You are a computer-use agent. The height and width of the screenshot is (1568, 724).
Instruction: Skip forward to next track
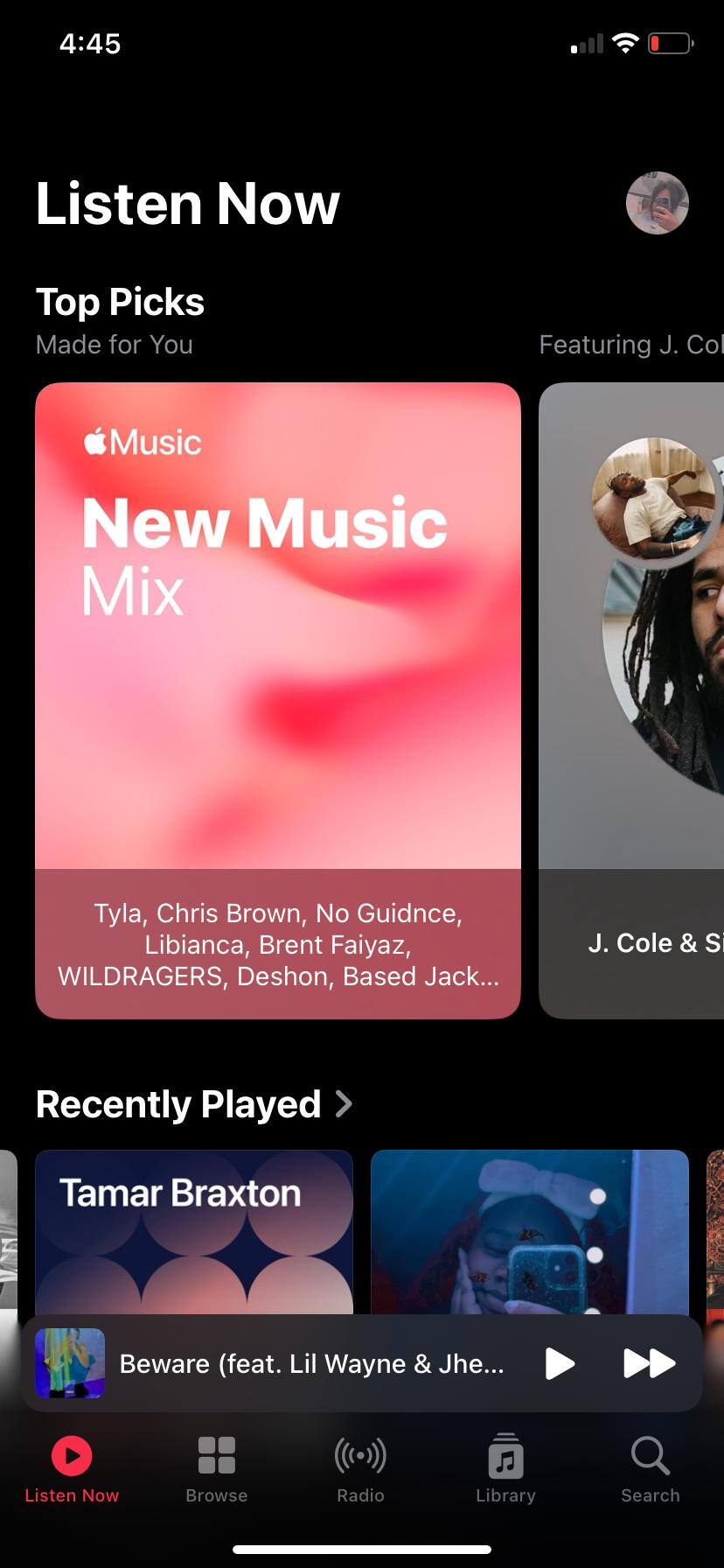click(x=649, y=1363)
